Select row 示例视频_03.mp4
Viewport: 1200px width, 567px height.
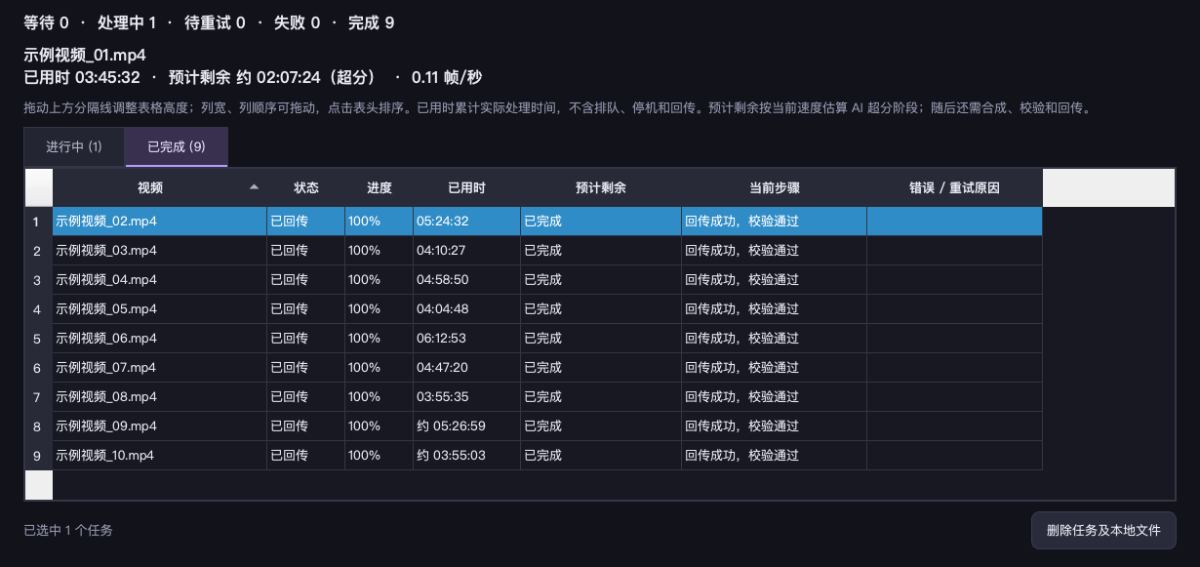tap(547, 250)
